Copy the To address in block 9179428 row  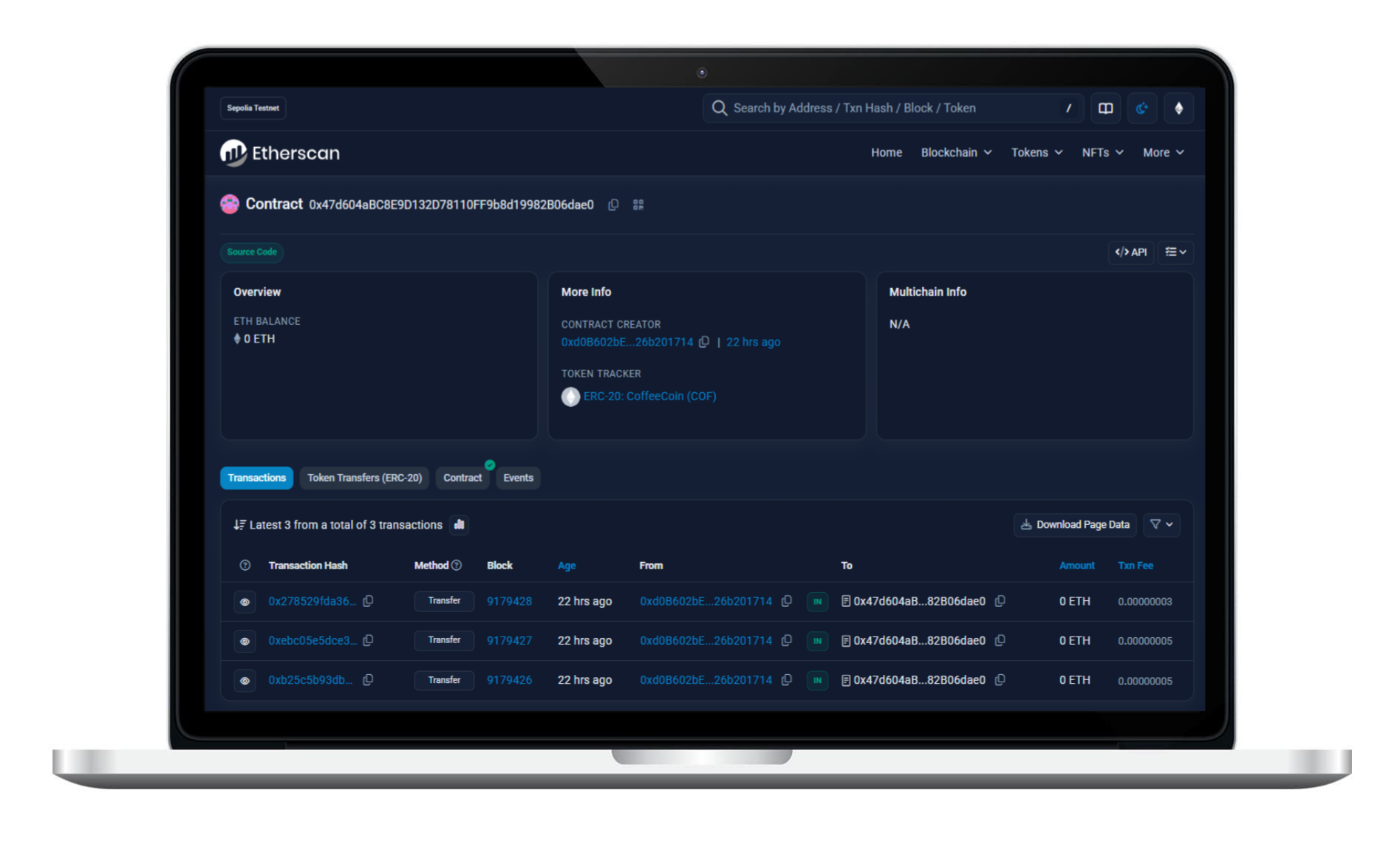click(1000, 601)
